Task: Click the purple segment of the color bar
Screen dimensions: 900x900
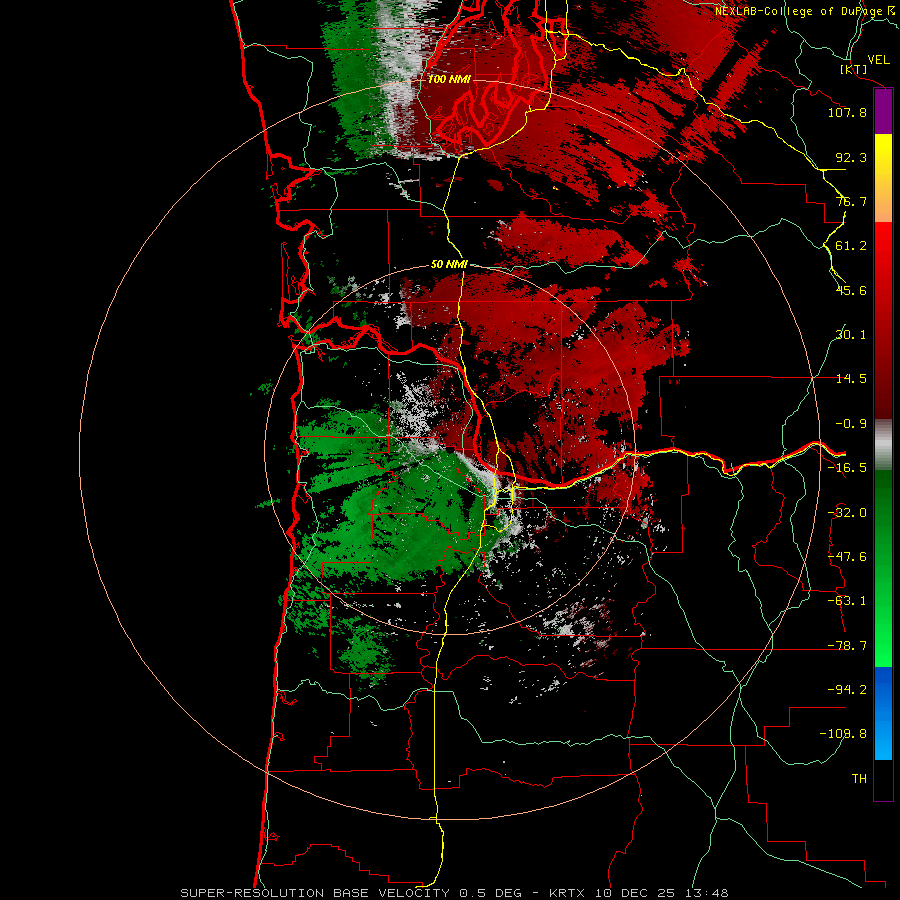Action: point(883,112)
